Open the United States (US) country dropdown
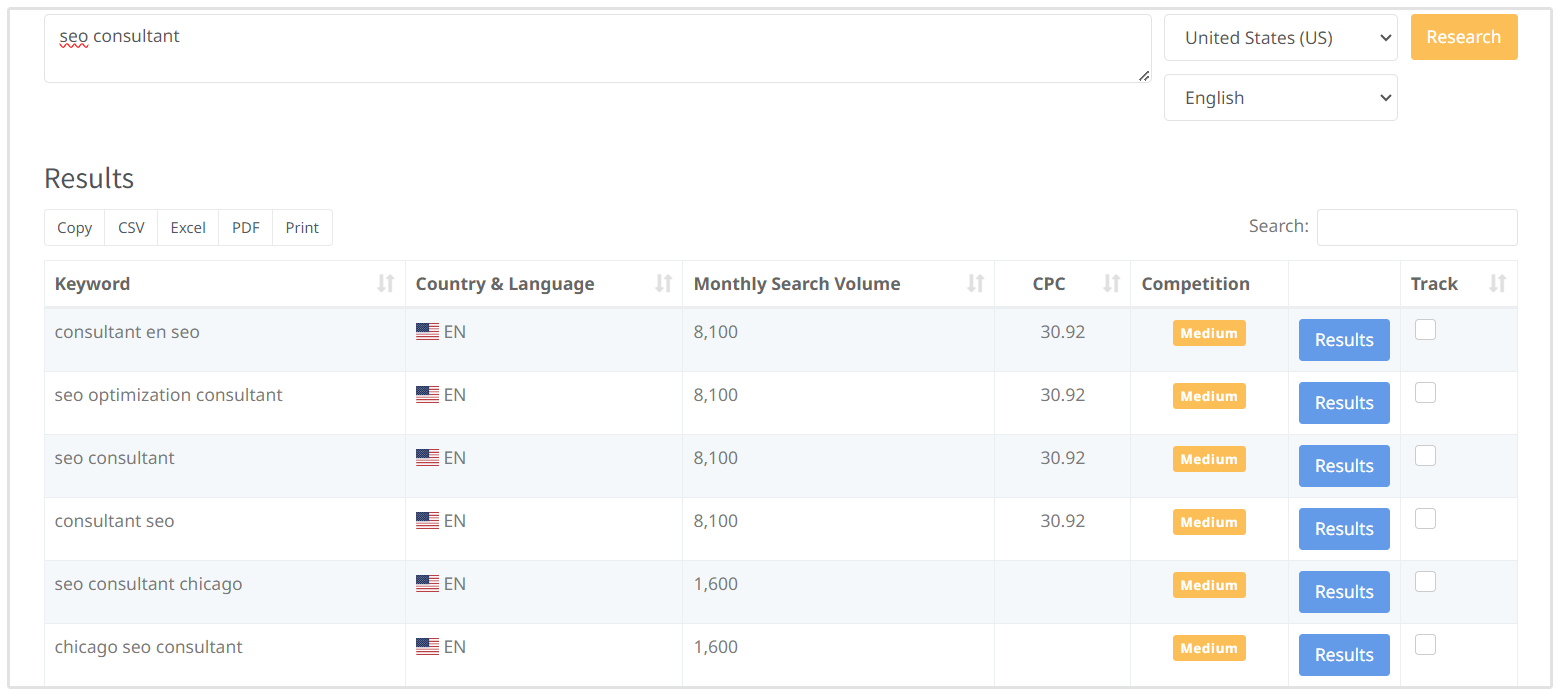The image size is (1560, 696). 1280,38
